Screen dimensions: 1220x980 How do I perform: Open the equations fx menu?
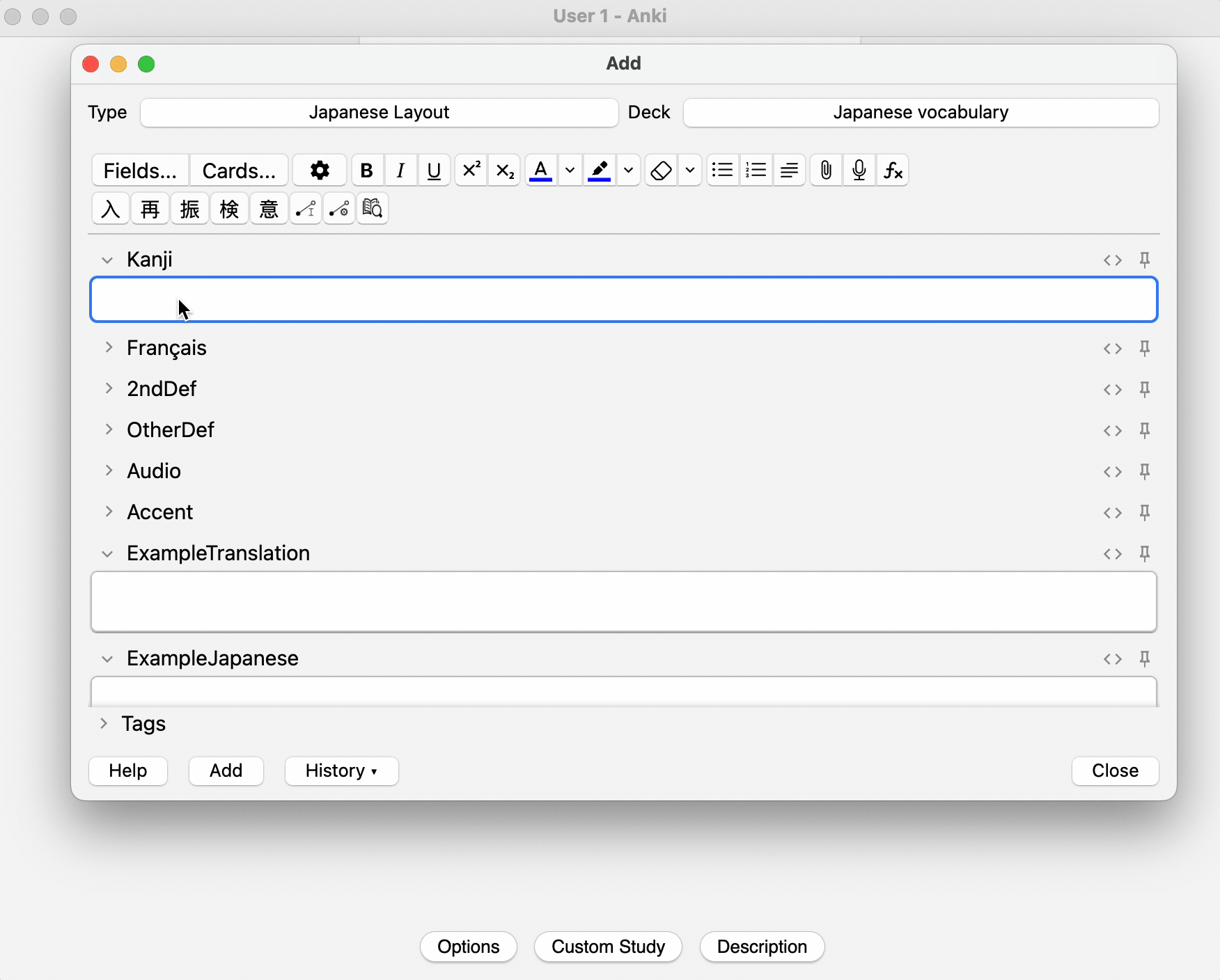click(x=893, y=171)
